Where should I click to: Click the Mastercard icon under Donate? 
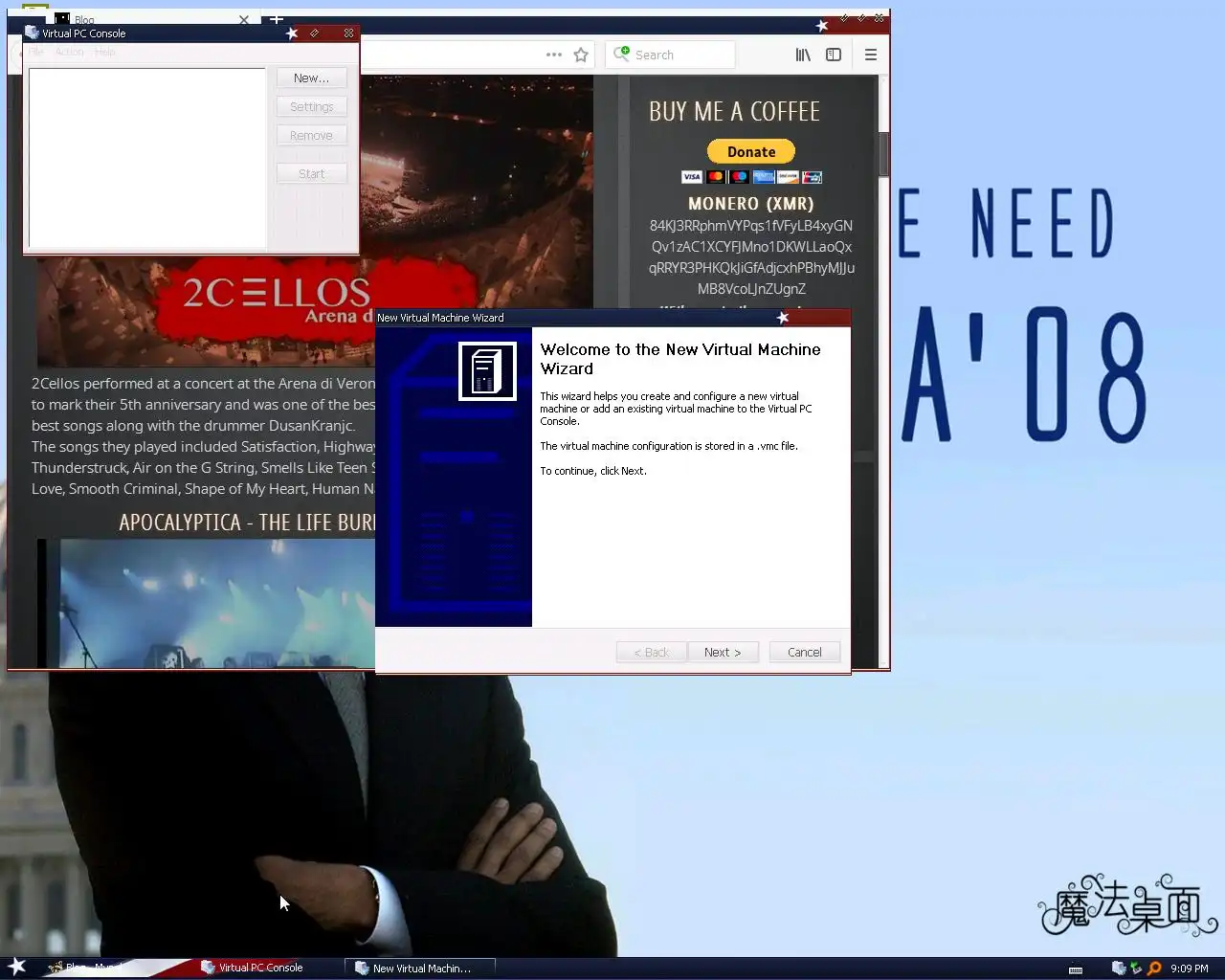coord(716,177)
